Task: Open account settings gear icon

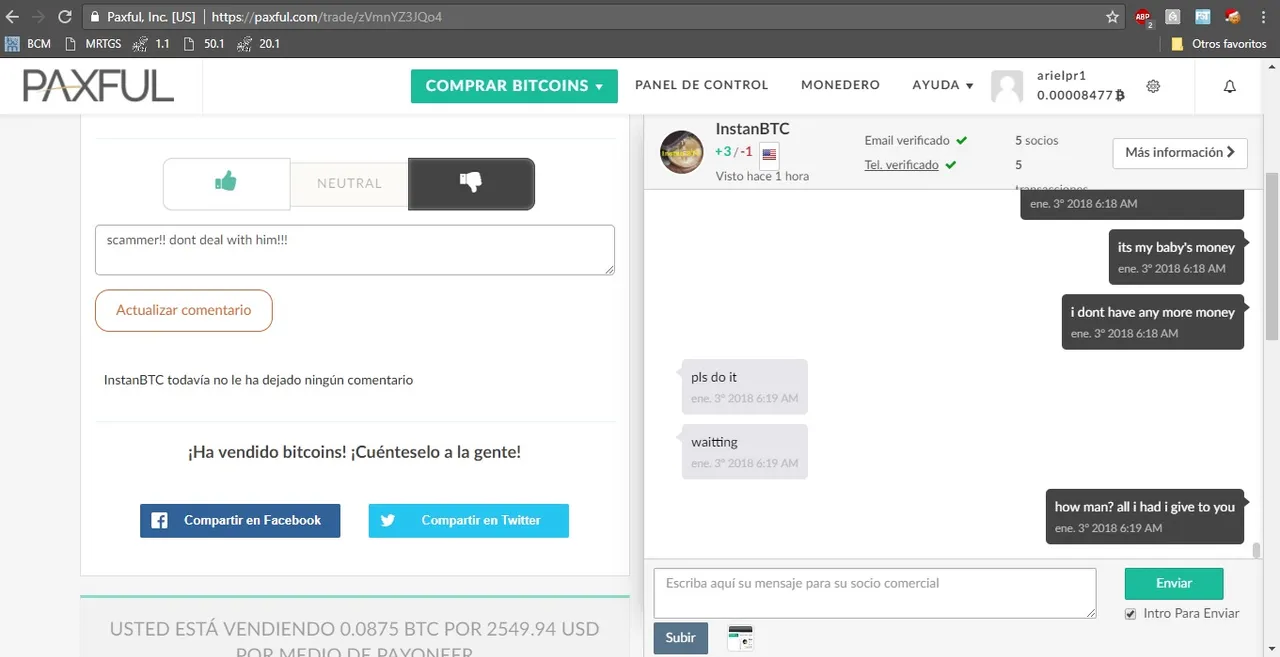Action: tap(1153, 86)
